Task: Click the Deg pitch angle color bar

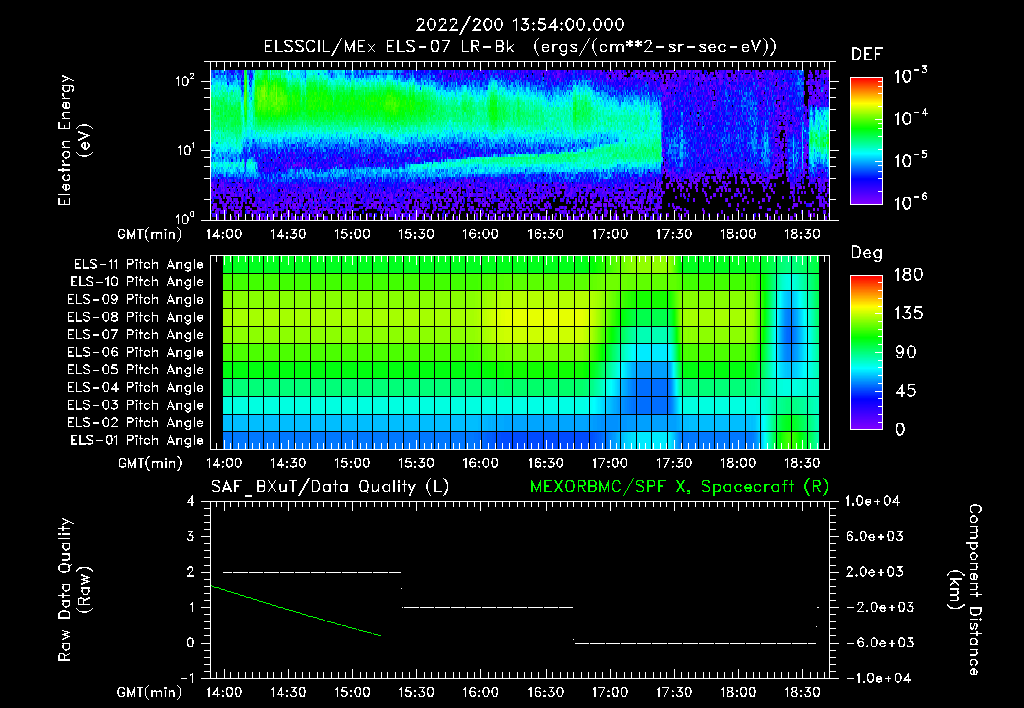Action: [x=866, y=353]
